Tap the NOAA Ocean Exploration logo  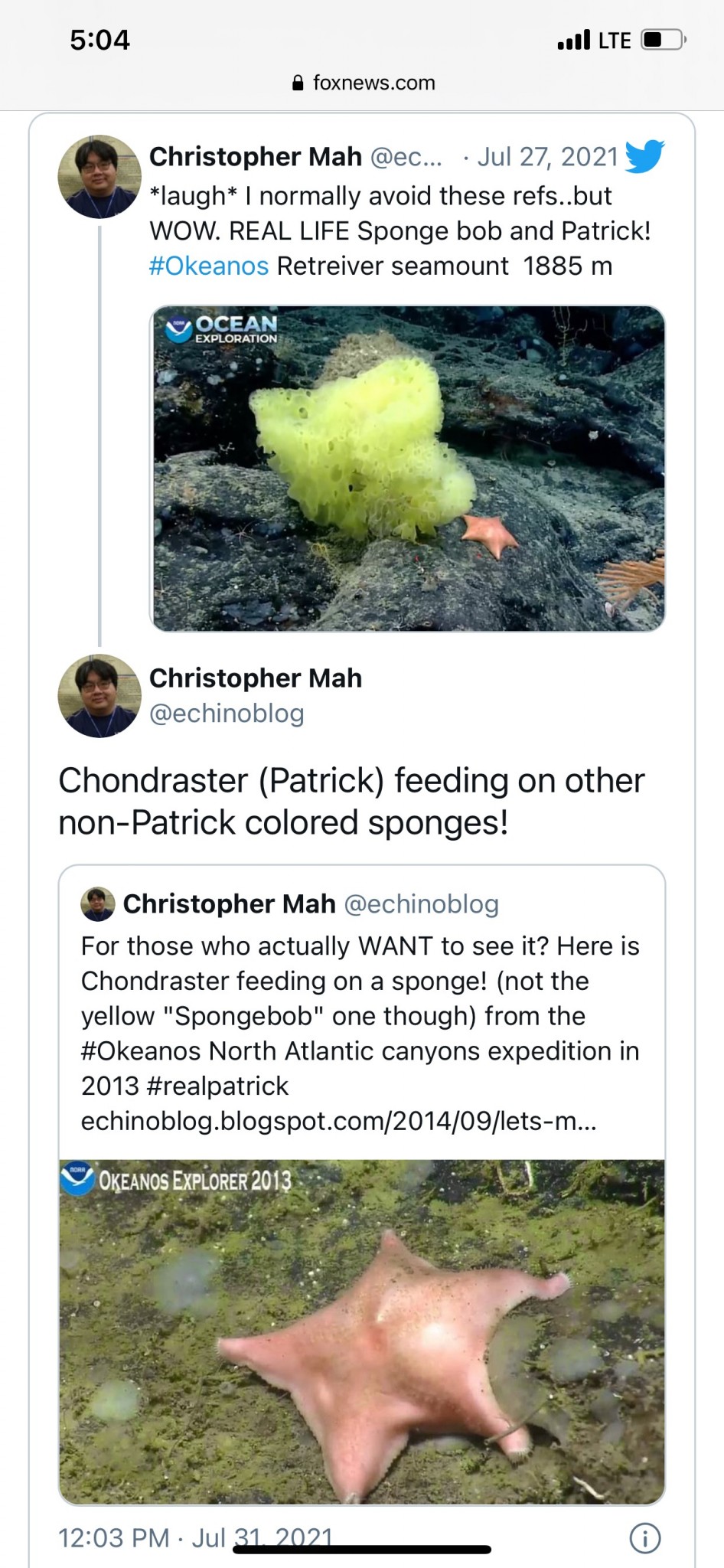(222, 329)
